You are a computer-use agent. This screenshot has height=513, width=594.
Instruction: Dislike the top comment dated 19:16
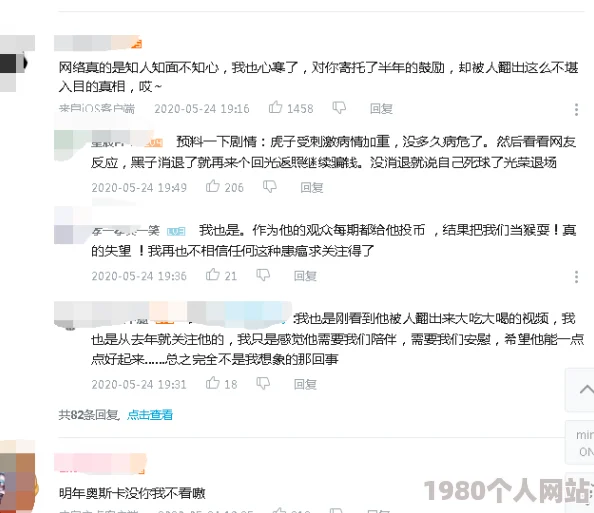click(x=339, y=108)
